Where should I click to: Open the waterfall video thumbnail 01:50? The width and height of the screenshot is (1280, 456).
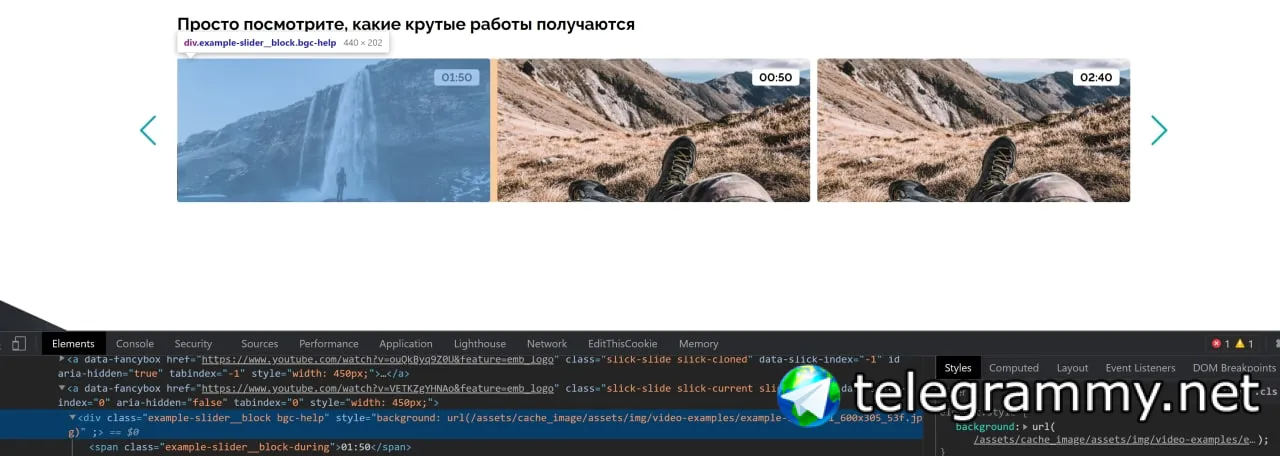point(333,130)
